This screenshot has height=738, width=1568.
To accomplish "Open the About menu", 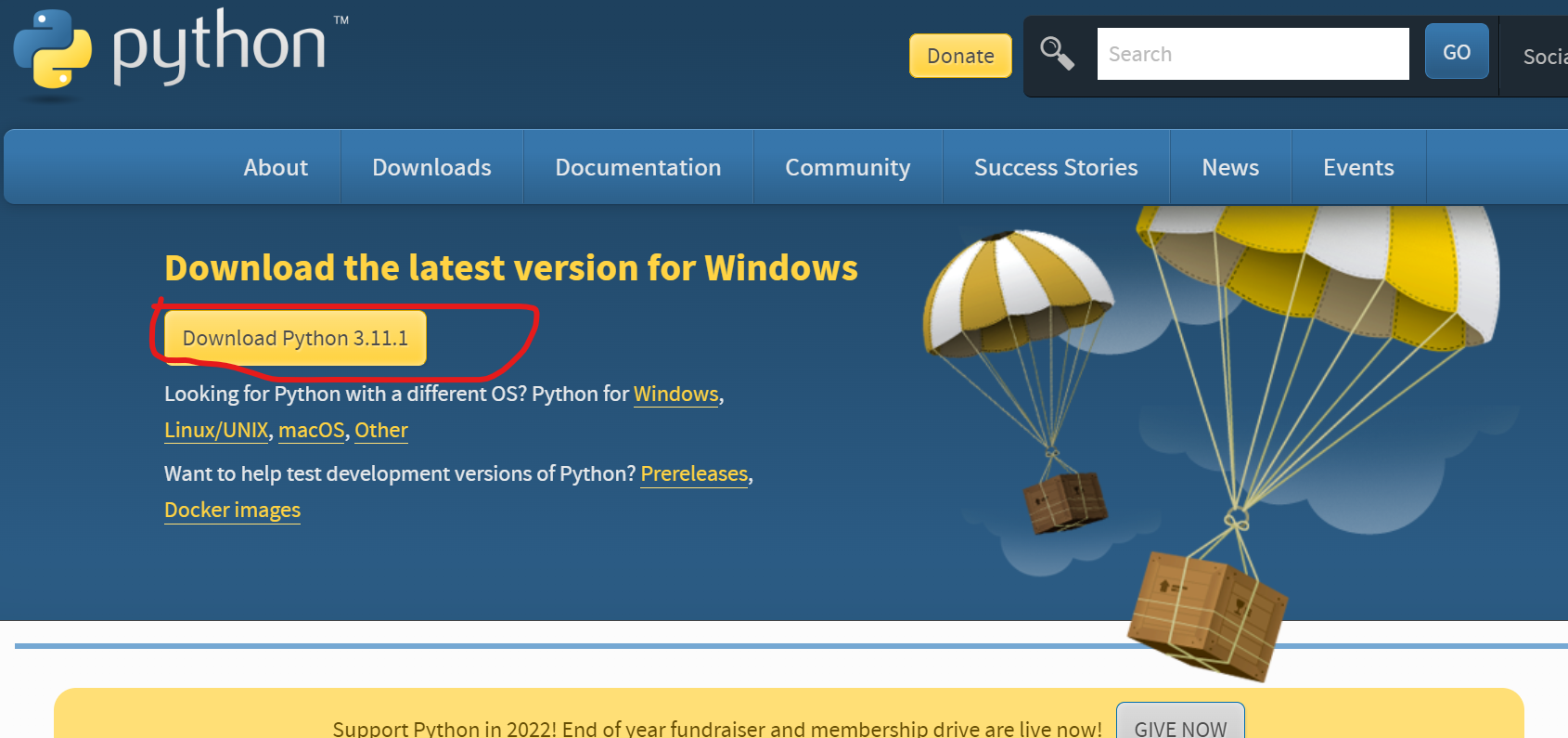I will [276, 167].
